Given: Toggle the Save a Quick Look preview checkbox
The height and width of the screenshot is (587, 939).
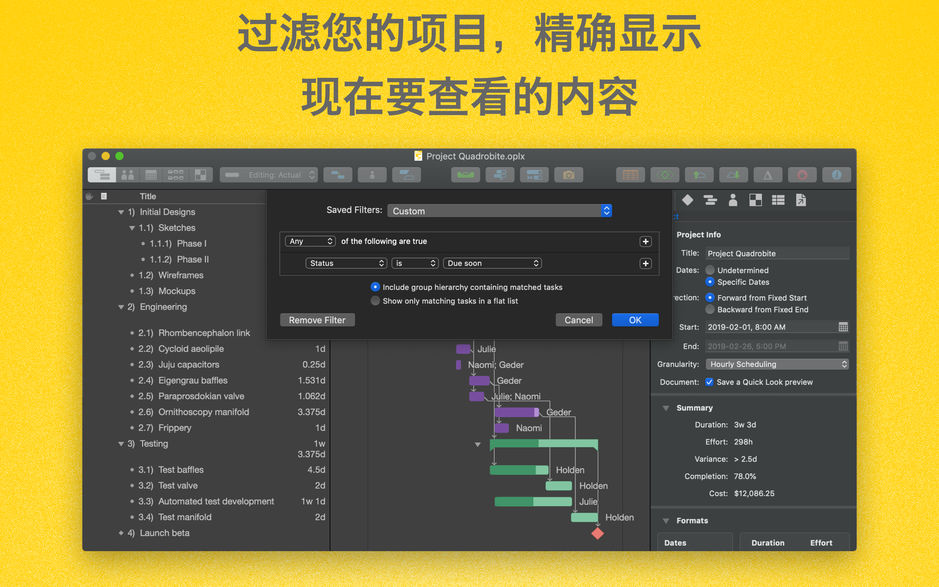Looking at the screenshot, I should coord(710,381).
